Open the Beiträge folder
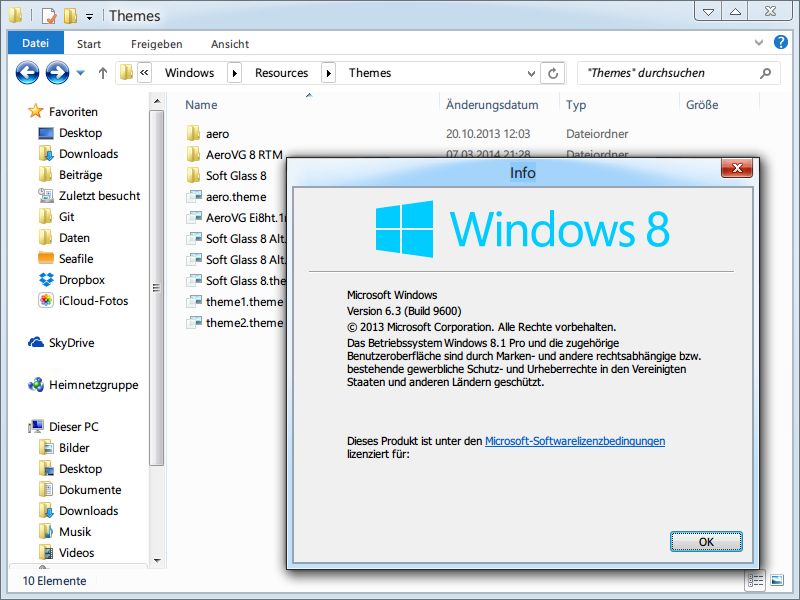This screenshot has height=600, width=800. click(70, 175)
